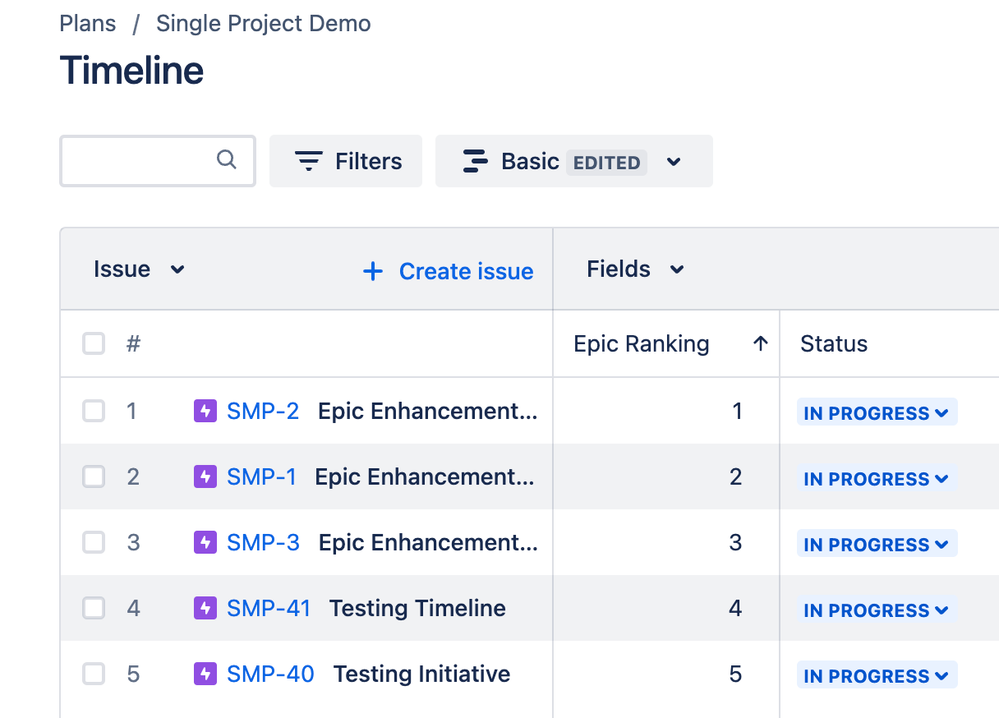Viewport: 999px width, 718px height.
Task: Check the box for row SMP-2
Action: click(x=94, y=411)
